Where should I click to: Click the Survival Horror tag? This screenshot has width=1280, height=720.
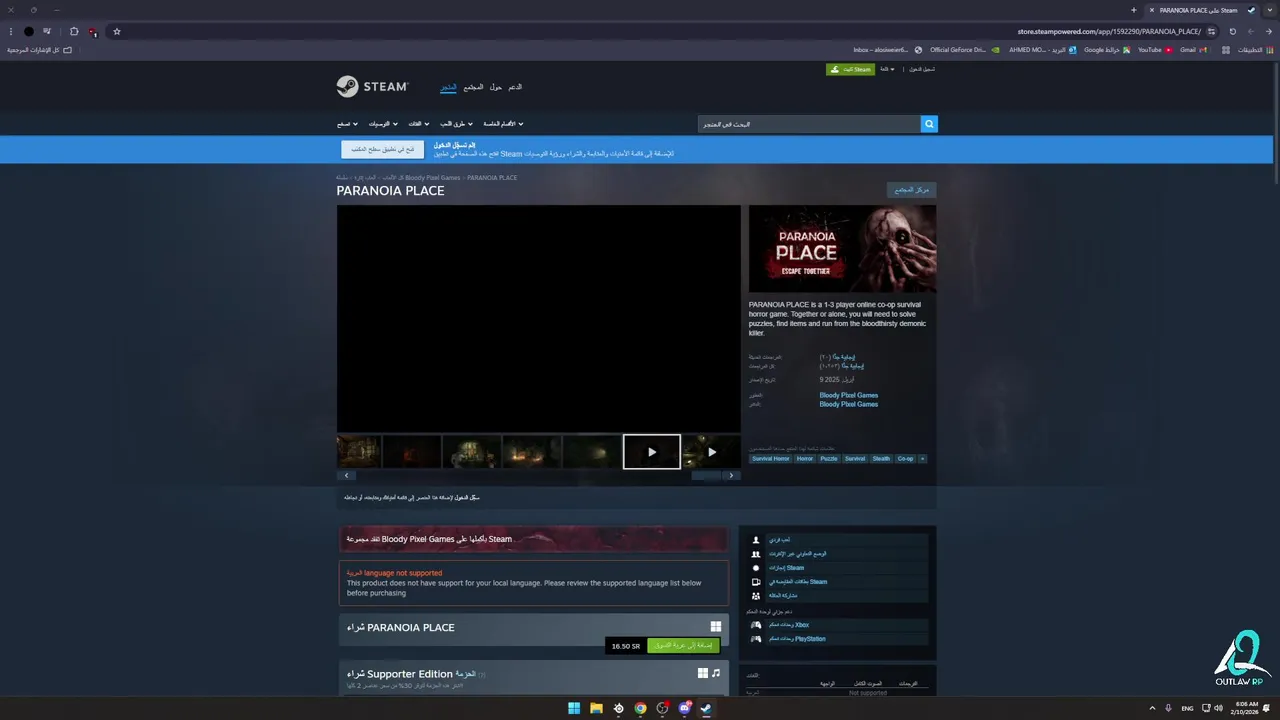(x=771, y=459)
